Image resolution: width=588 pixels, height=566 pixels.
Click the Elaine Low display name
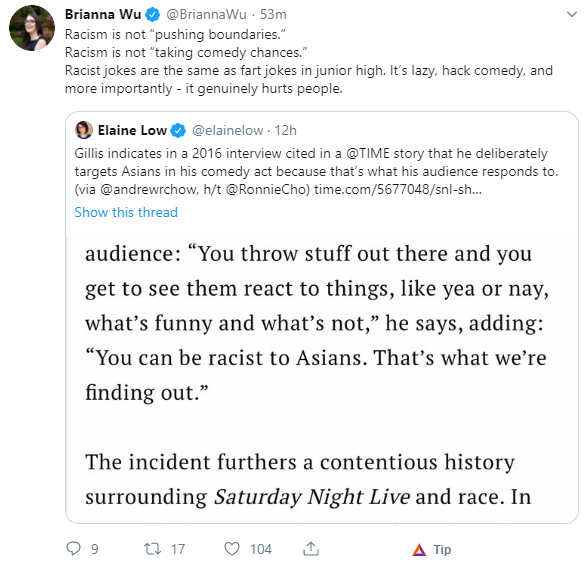pos(132,130)
